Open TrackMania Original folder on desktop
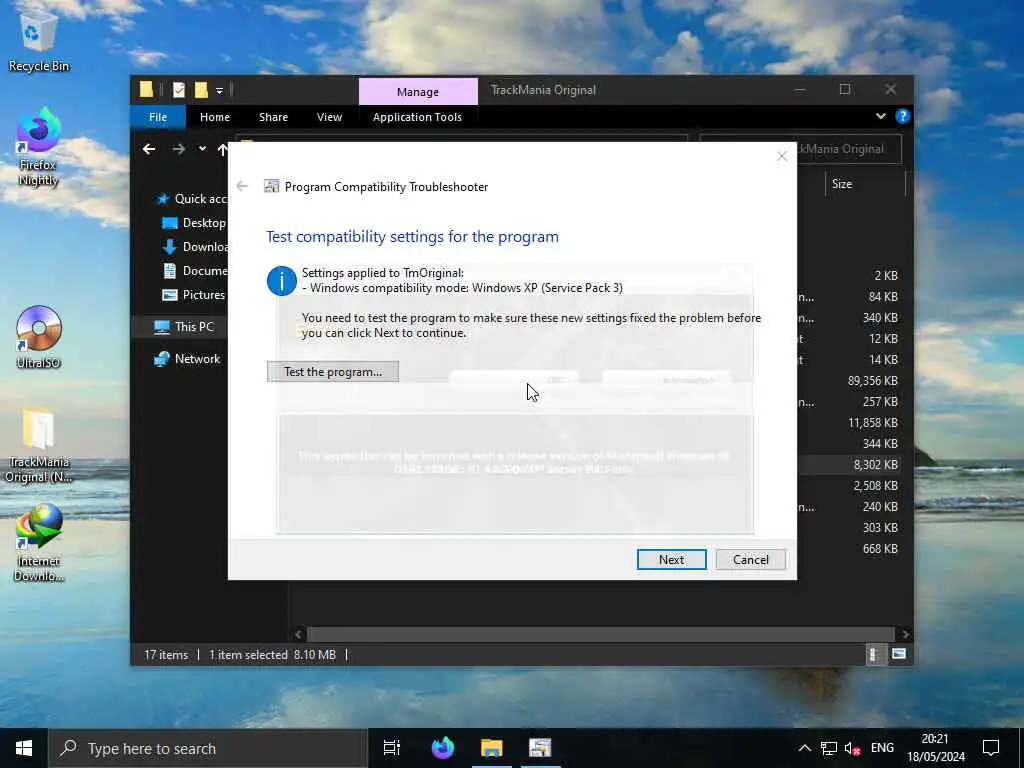 pyautogui.click(x=39, y=445)
